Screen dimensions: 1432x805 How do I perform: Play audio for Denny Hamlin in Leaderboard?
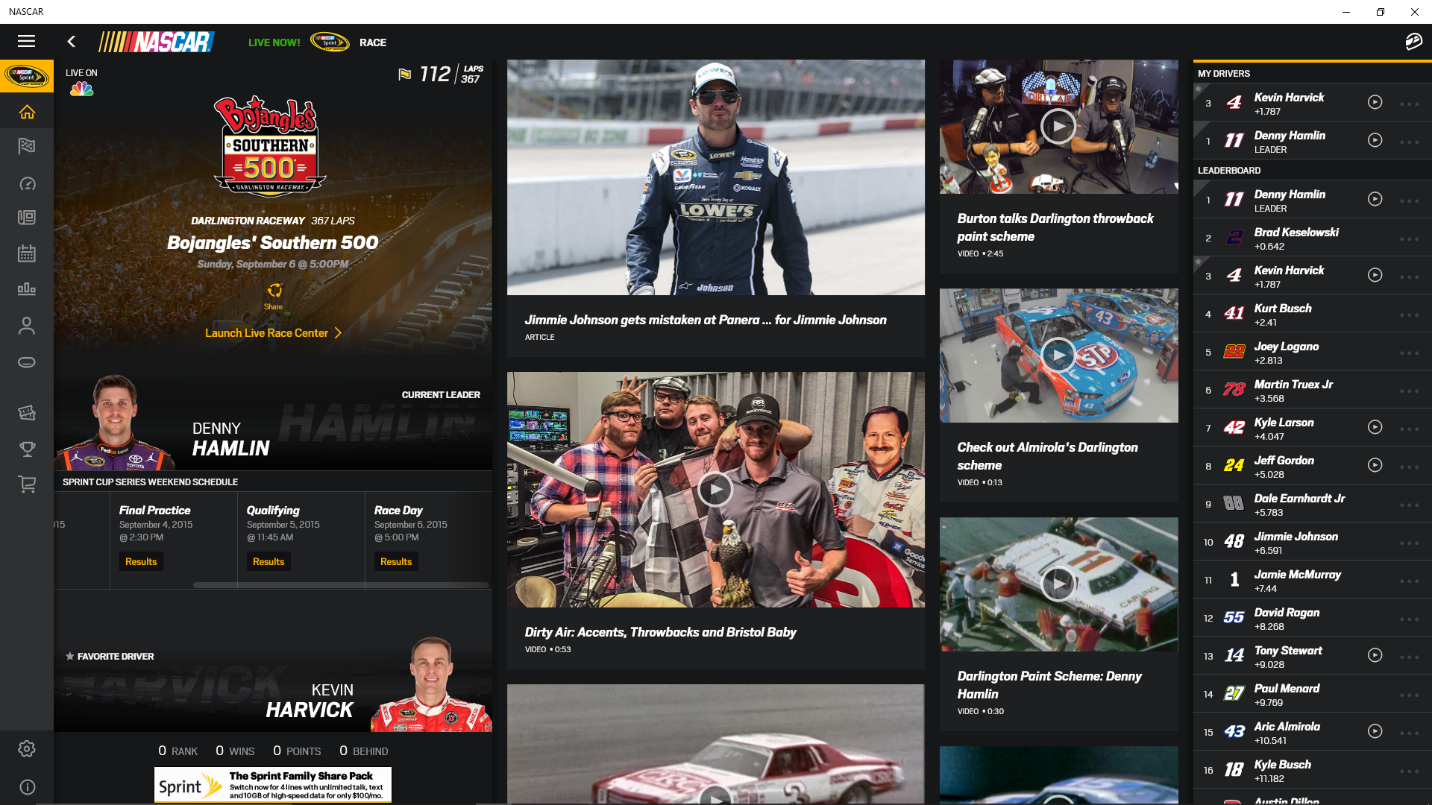pos(1375,199)
